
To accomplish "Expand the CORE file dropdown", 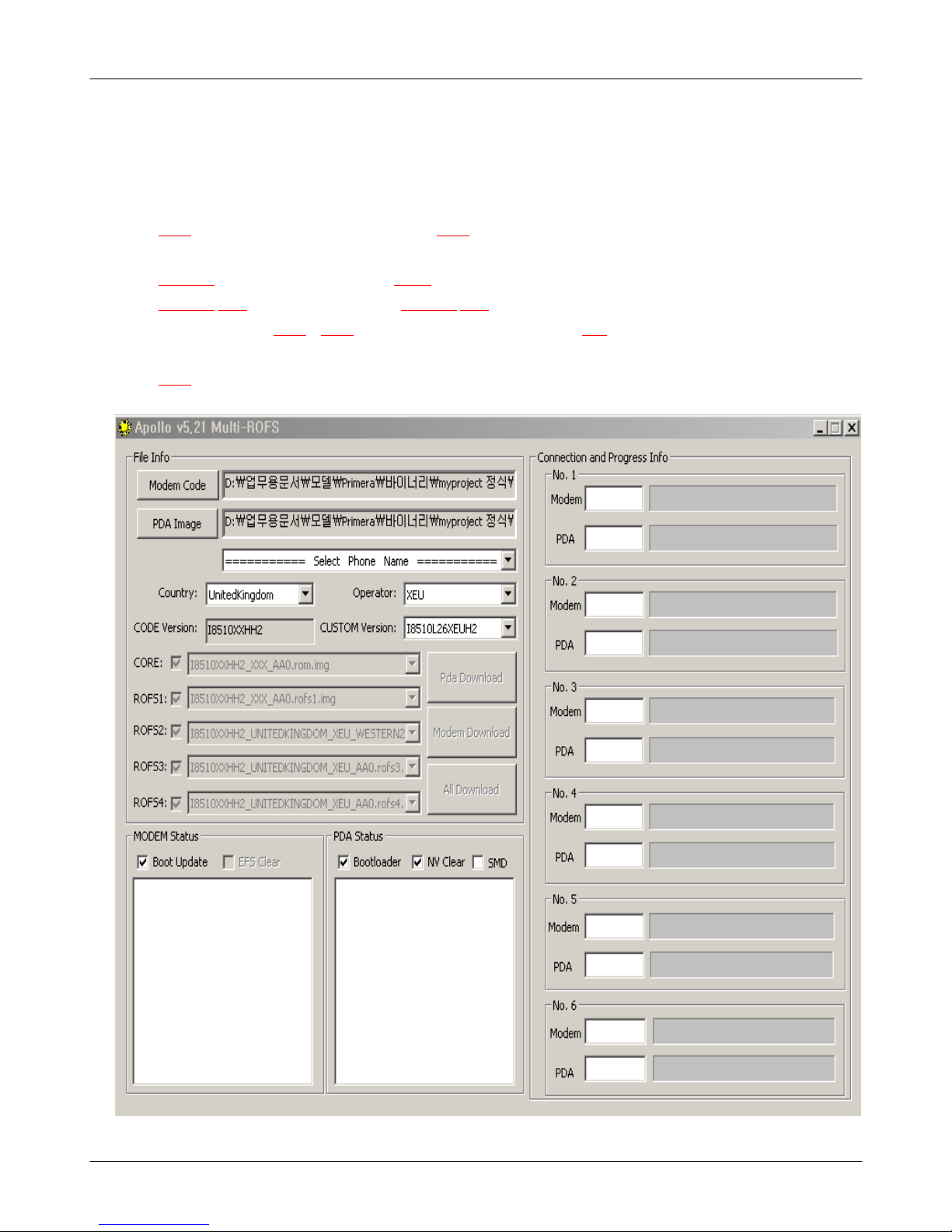I will [x=413, y=665].
